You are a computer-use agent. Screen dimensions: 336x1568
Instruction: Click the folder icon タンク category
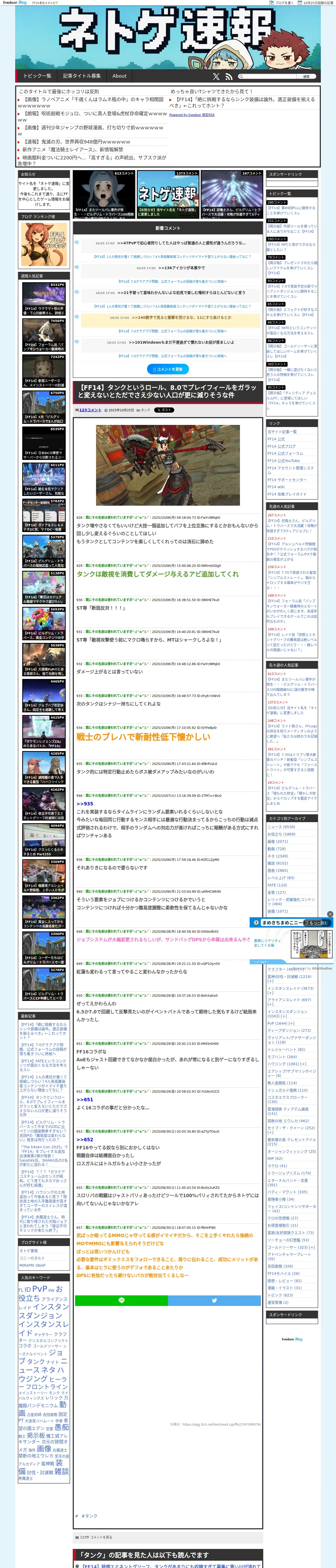pyautogui.click(x=139, y=410)
